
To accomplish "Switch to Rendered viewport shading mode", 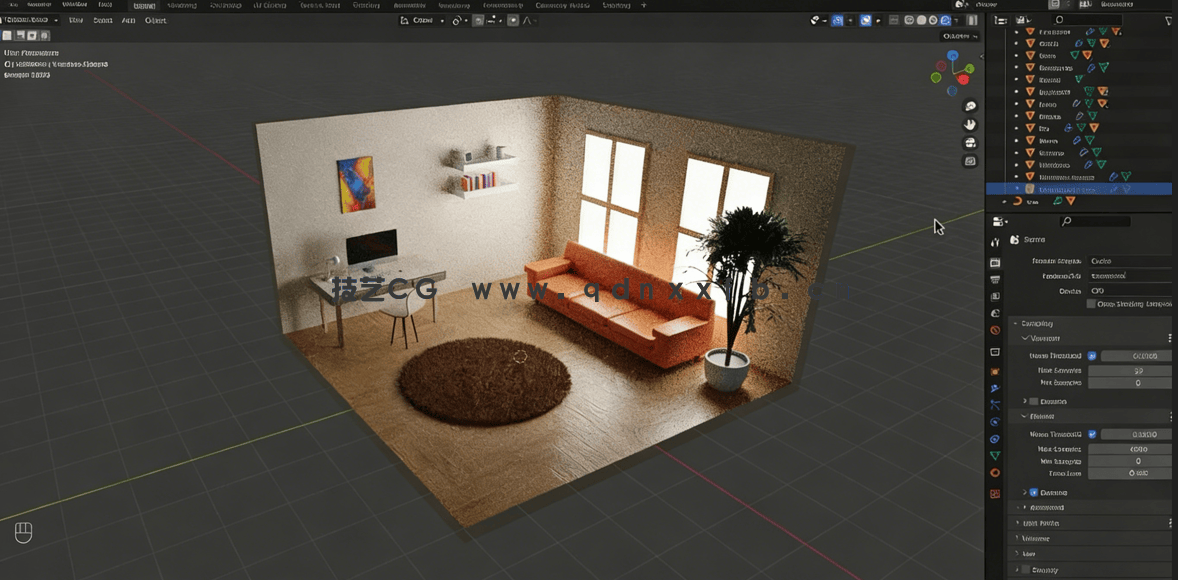I will 945,19.
